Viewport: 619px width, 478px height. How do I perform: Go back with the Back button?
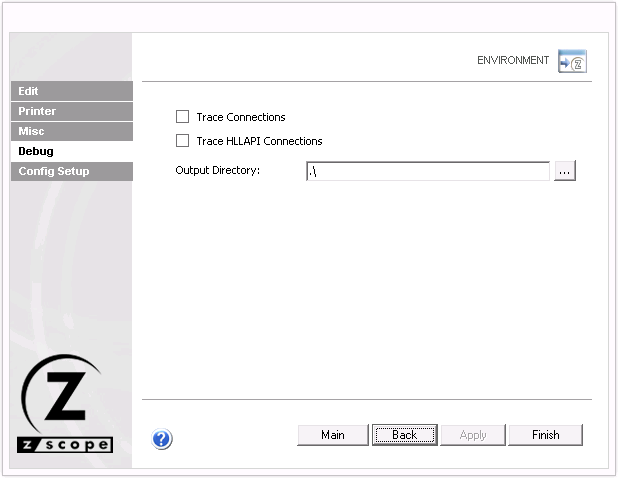[x=405, y=435]
